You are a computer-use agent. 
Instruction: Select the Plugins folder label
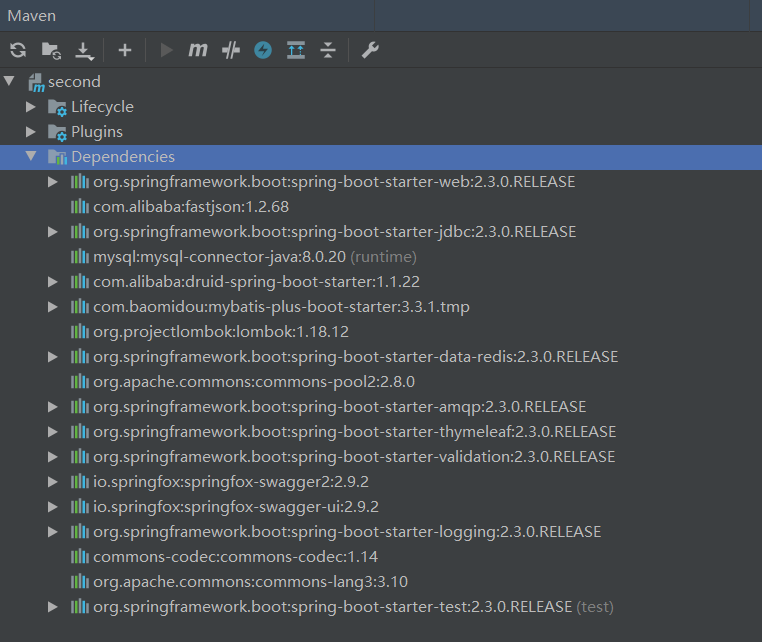point(97,132)
